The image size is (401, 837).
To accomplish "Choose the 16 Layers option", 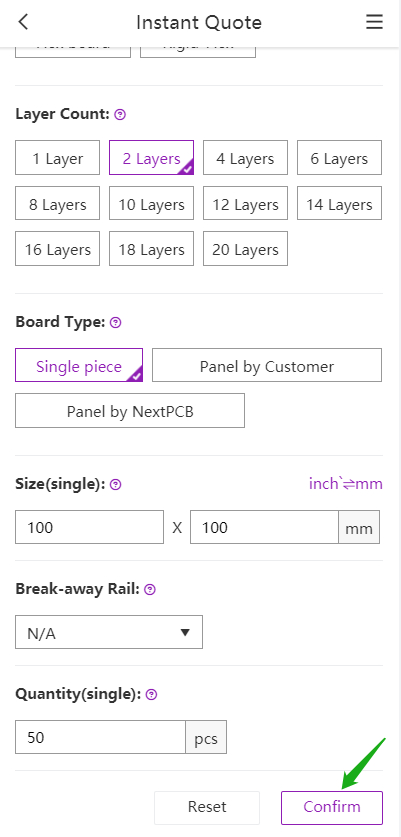I will (58, 249).
